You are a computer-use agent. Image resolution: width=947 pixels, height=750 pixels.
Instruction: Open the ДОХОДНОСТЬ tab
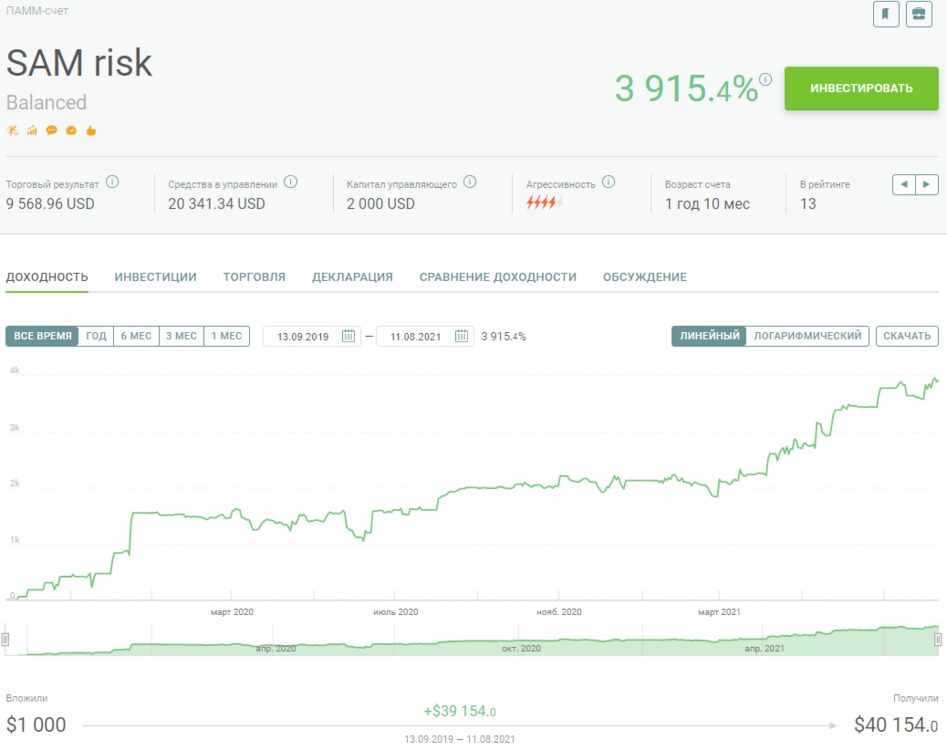tap(47, 277)
